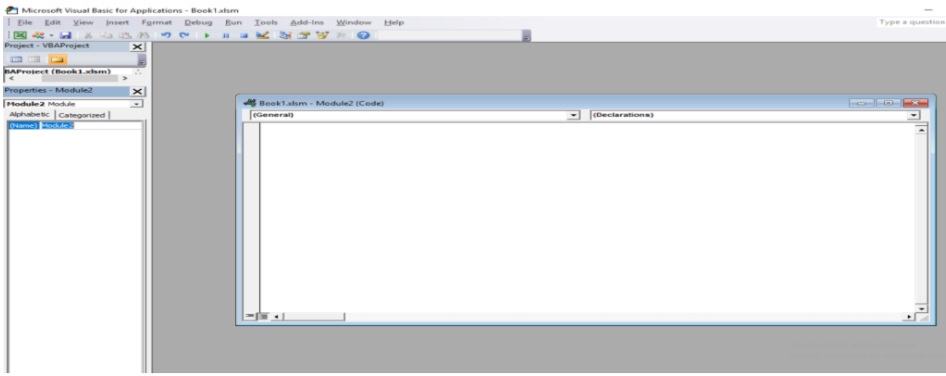This screenshot has height=376, width=946.
Task: Click the View Code icon in the Project panel
Action: [16, 59]
